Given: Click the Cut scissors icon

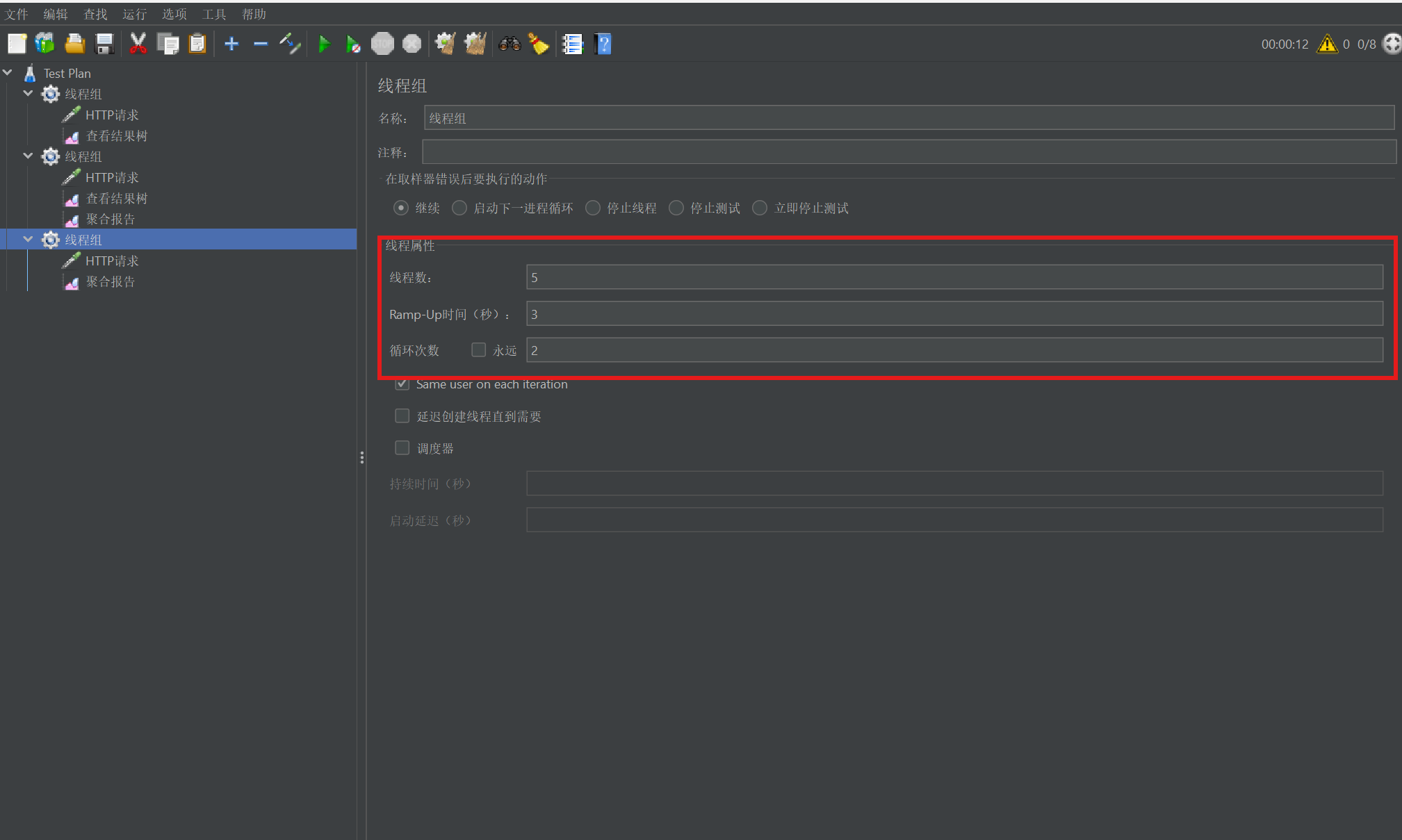Looking at the screenshot, I should click(x=138, y=44).
